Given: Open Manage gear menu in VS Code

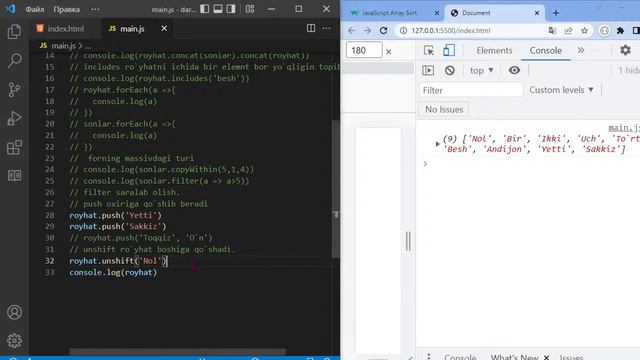Looking at the screenshot, I should point(14,340).
